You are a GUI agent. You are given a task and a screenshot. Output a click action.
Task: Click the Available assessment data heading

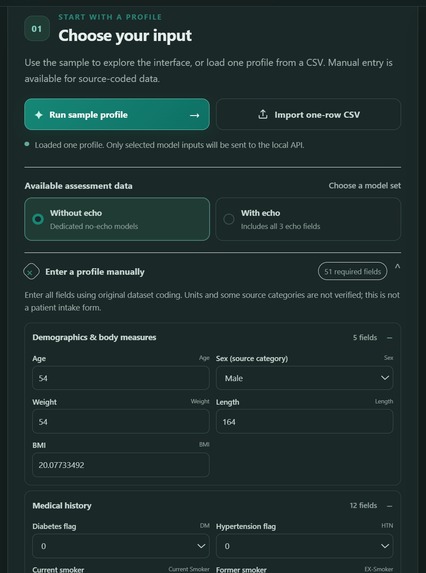coord(79,186)
